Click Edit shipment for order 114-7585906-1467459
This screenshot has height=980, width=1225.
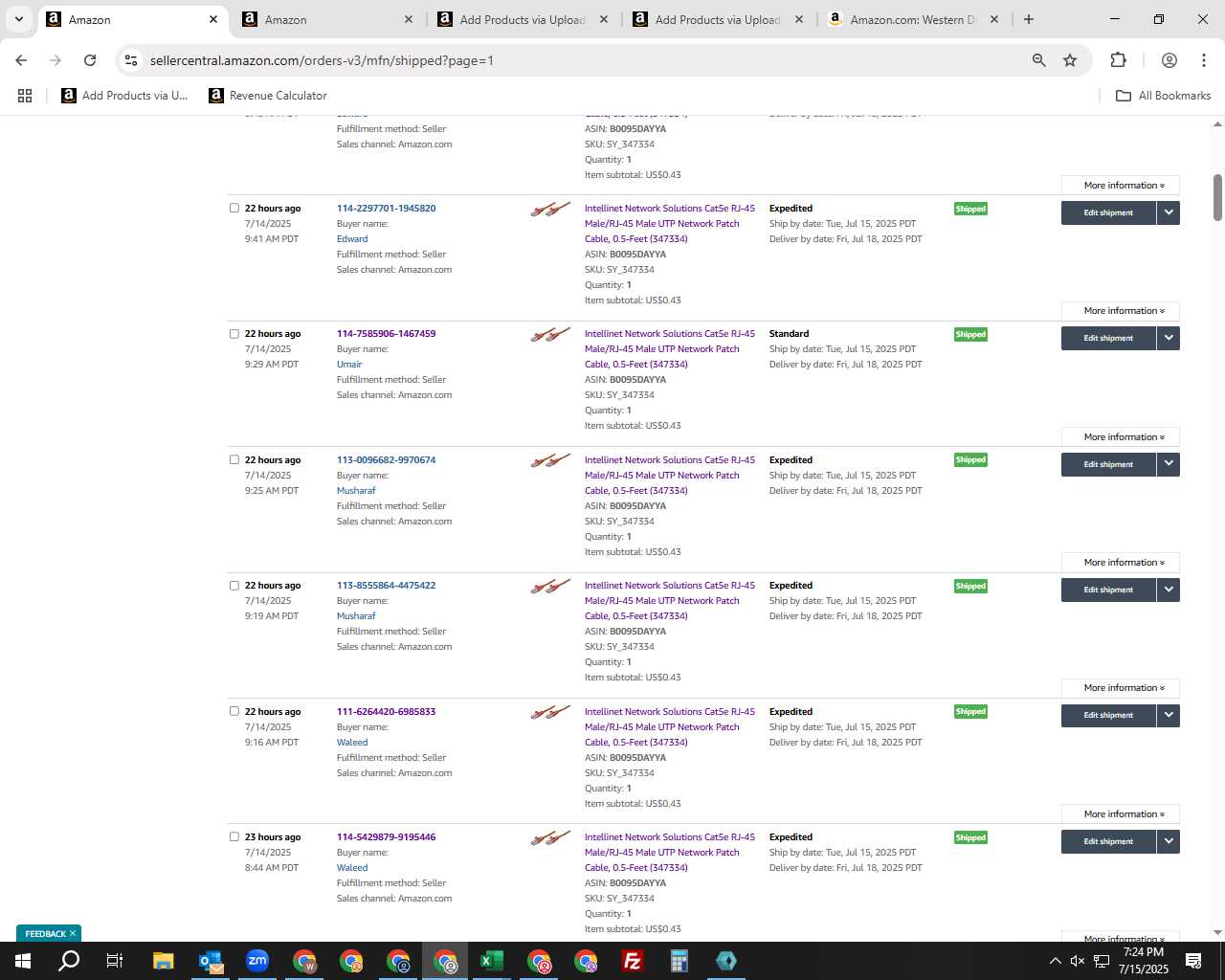(x=1108, y=338)
